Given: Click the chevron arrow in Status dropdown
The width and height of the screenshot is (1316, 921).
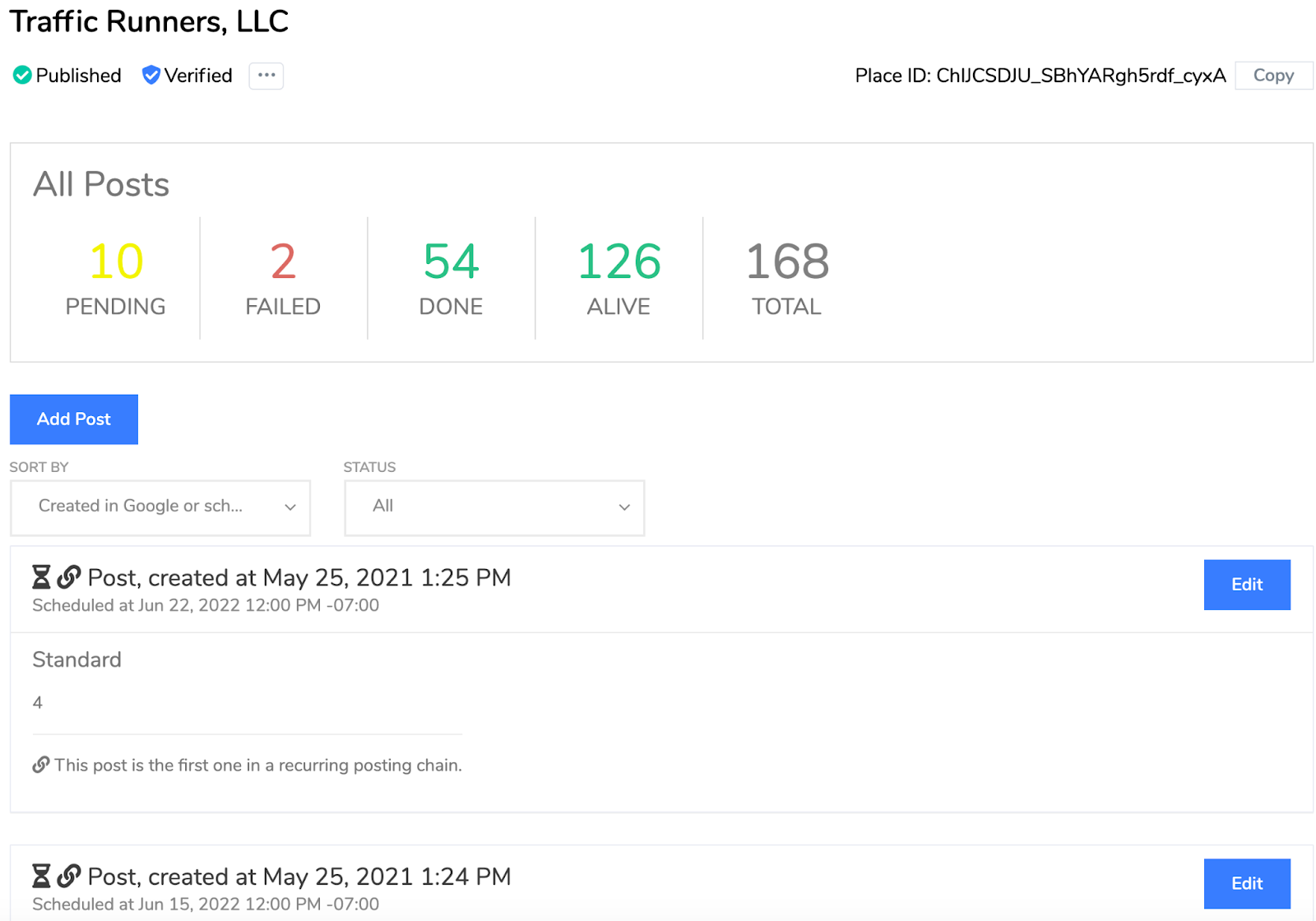Looking at the screenshot, I should point(624,507).
